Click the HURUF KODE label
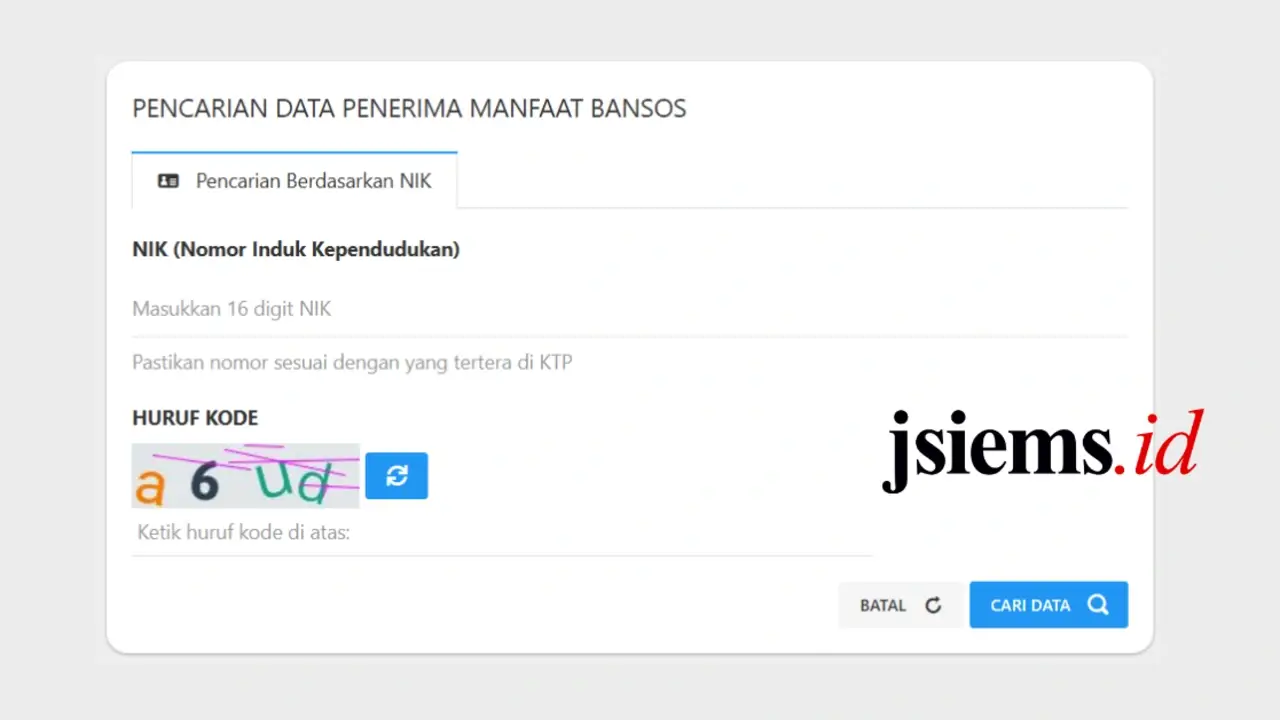This screenshot has height=720, width=1280. click(195, 418)
